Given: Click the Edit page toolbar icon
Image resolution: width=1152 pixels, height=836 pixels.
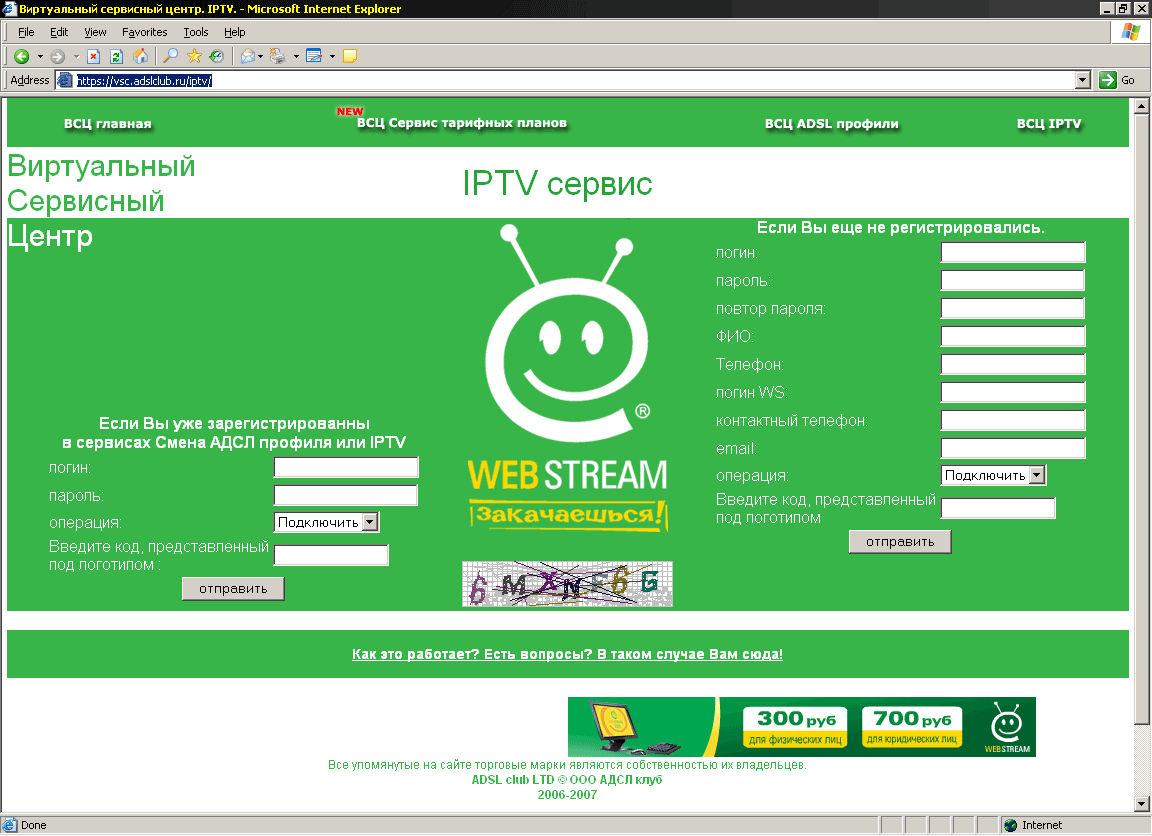Looking at the screenshot, I should pos(314,57).
